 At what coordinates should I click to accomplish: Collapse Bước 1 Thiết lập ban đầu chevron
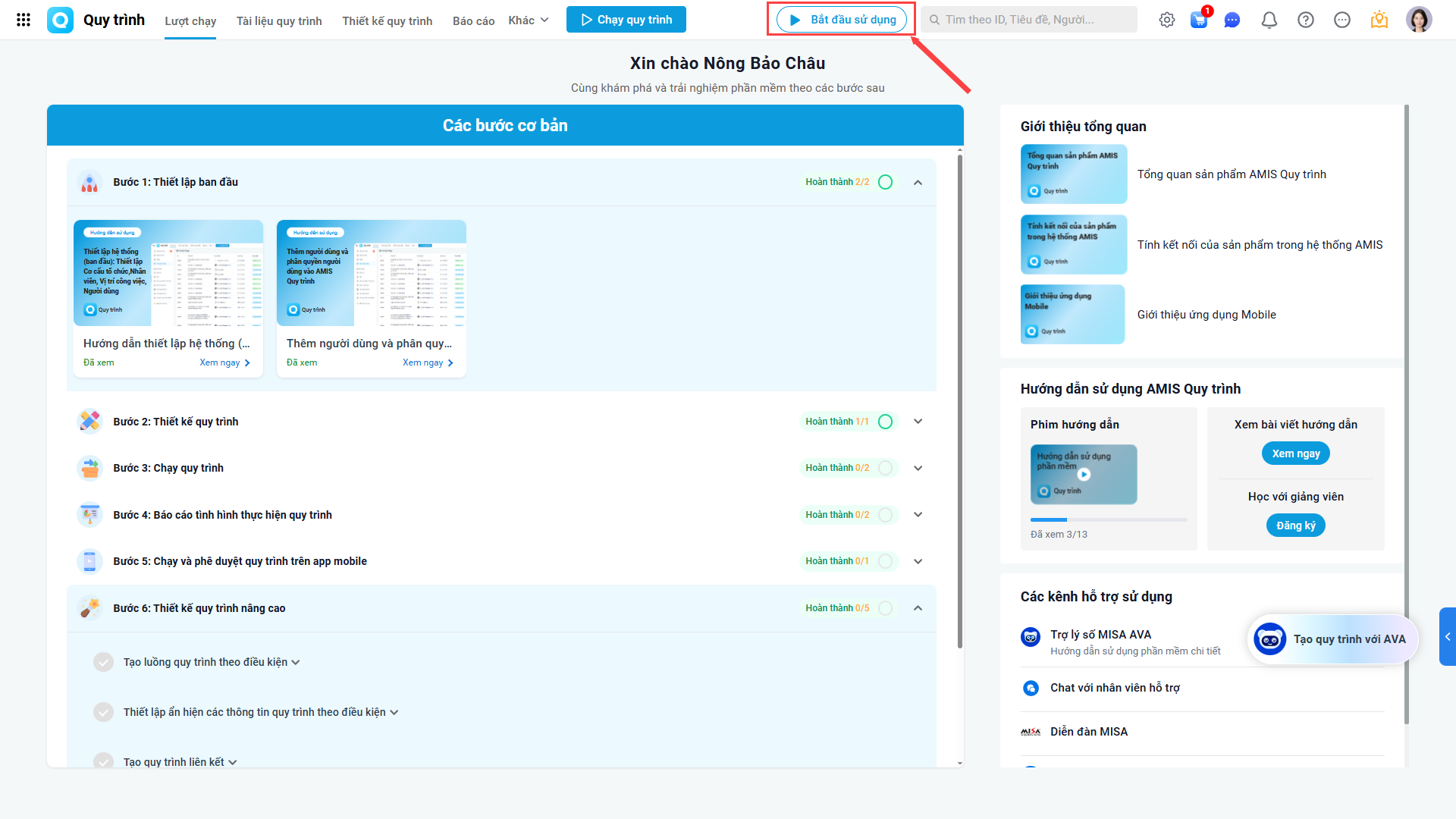918,182
